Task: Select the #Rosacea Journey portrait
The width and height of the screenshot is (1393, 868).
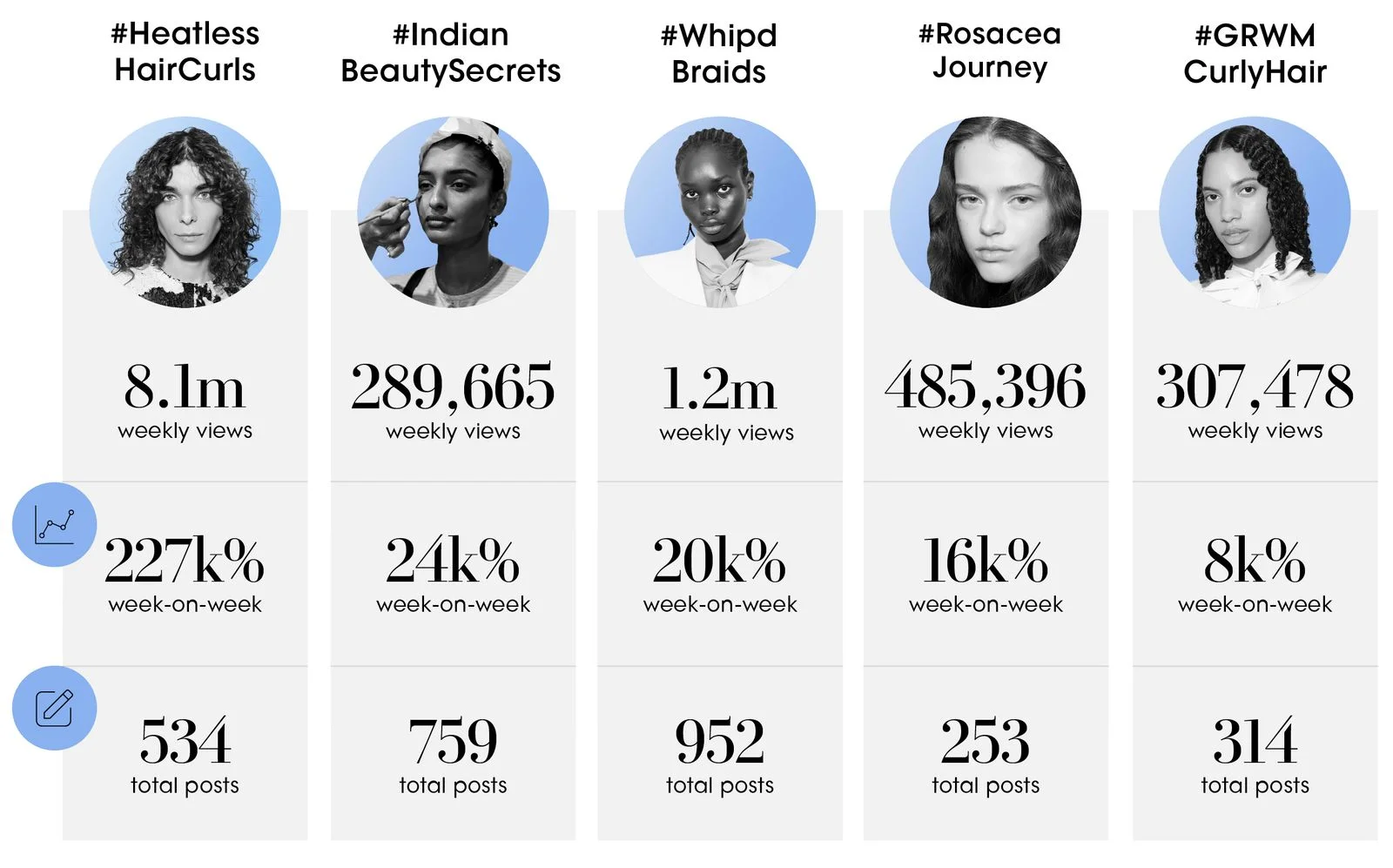Action: (x=986, y=212)
